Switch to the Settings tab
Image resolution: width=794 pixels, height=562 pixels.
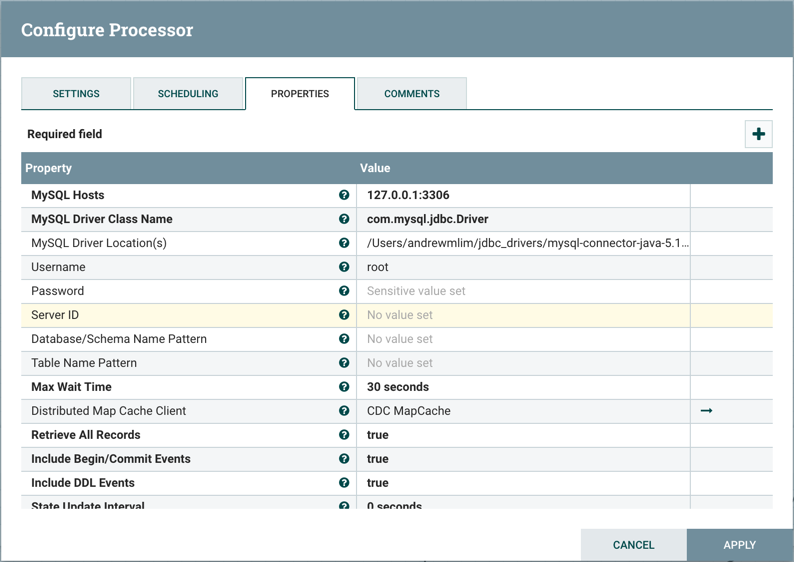[76, 94]
